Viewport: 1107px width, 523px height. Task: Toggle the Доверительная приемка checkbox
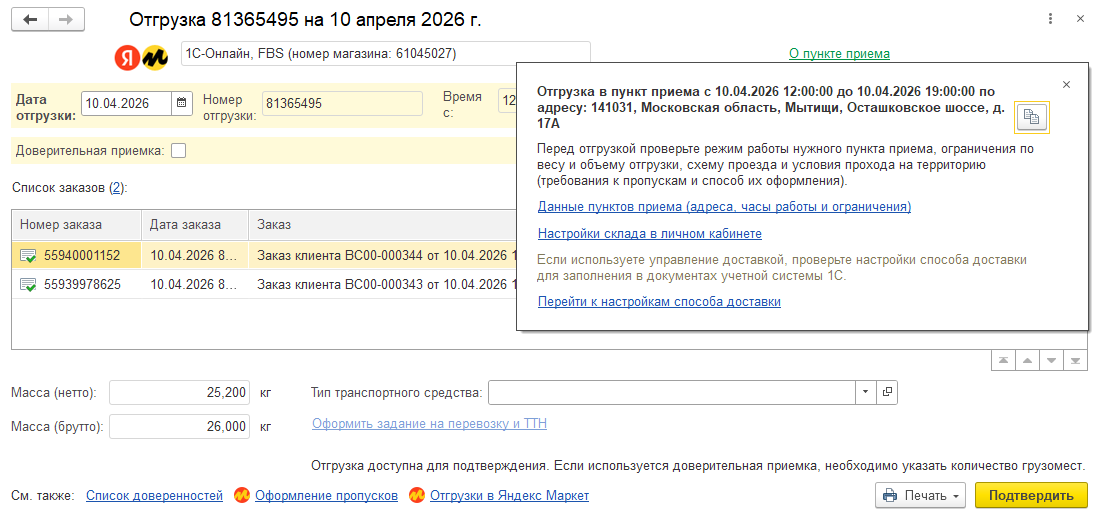179,150
